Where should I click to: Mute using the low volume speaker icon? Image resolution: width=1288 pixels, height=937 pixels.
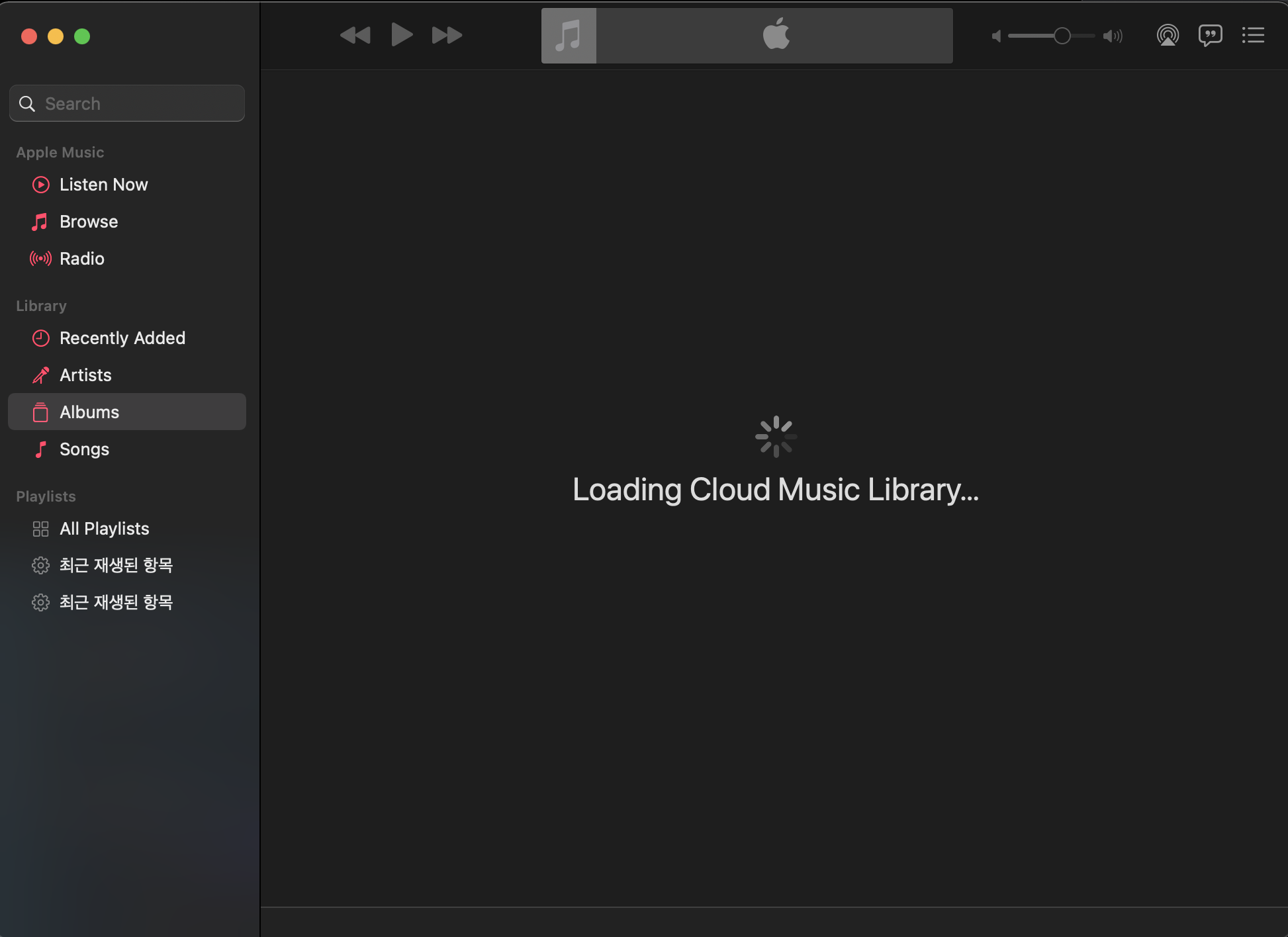pos(996,36)
